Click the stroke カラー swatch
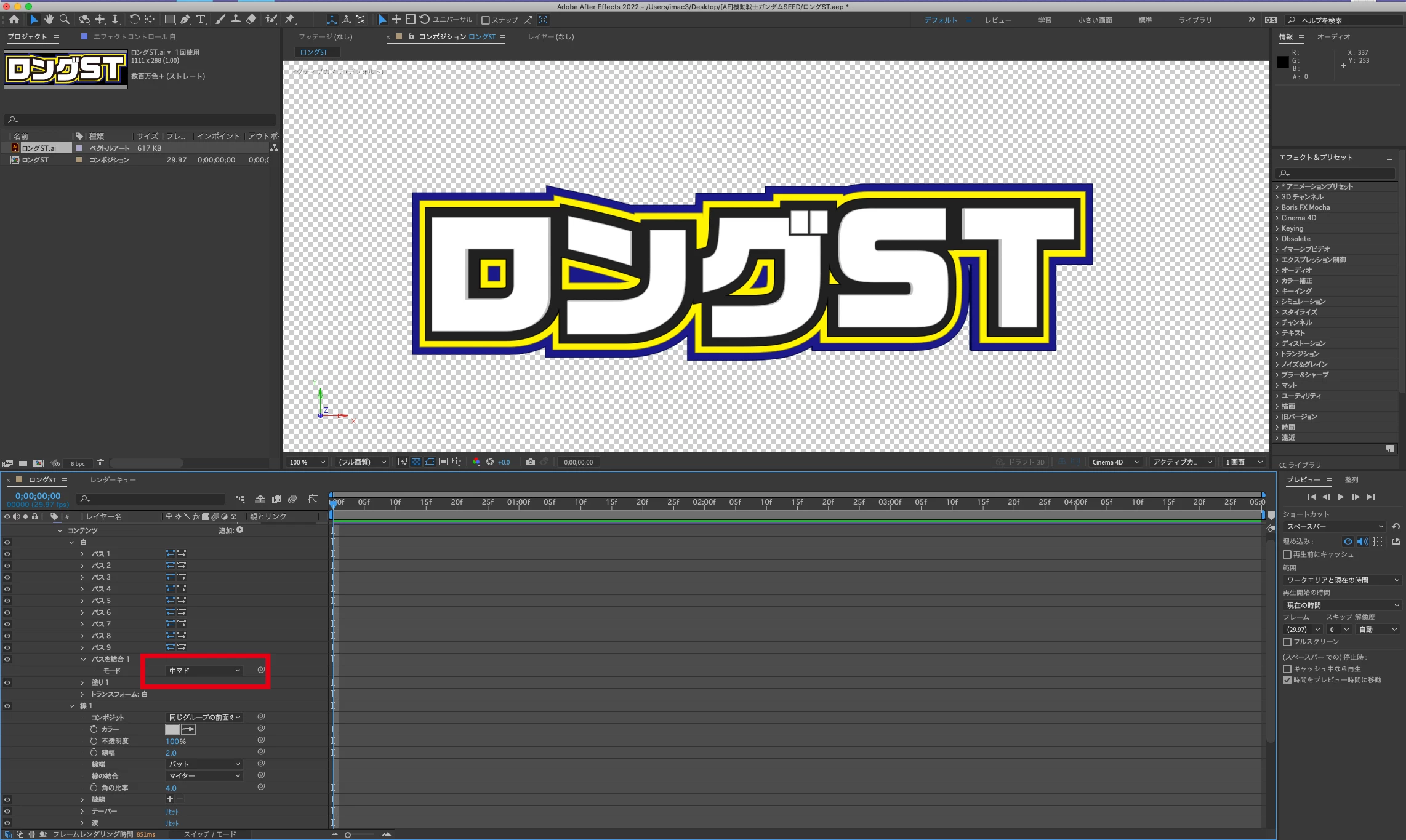The height and width of the screenshot is (840, 1406). tap(172, 729)
